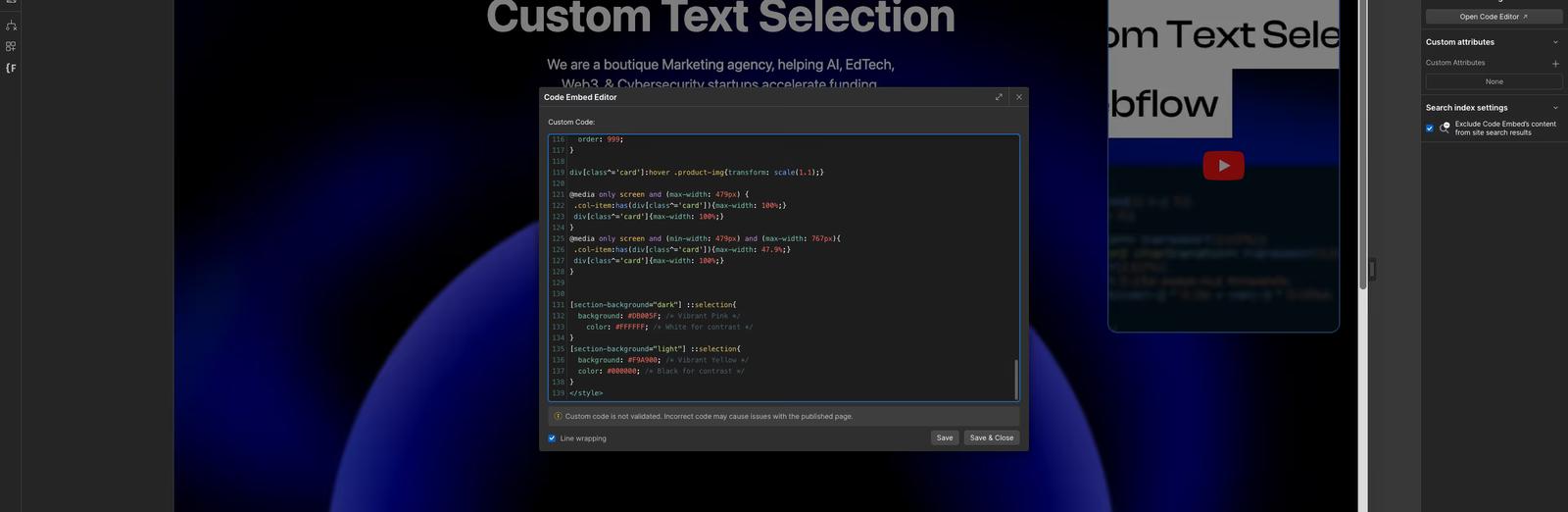The image size is (1568, 512).
Task: Click the canvas width handle at right edge
Action: [x=1372, y=269]
